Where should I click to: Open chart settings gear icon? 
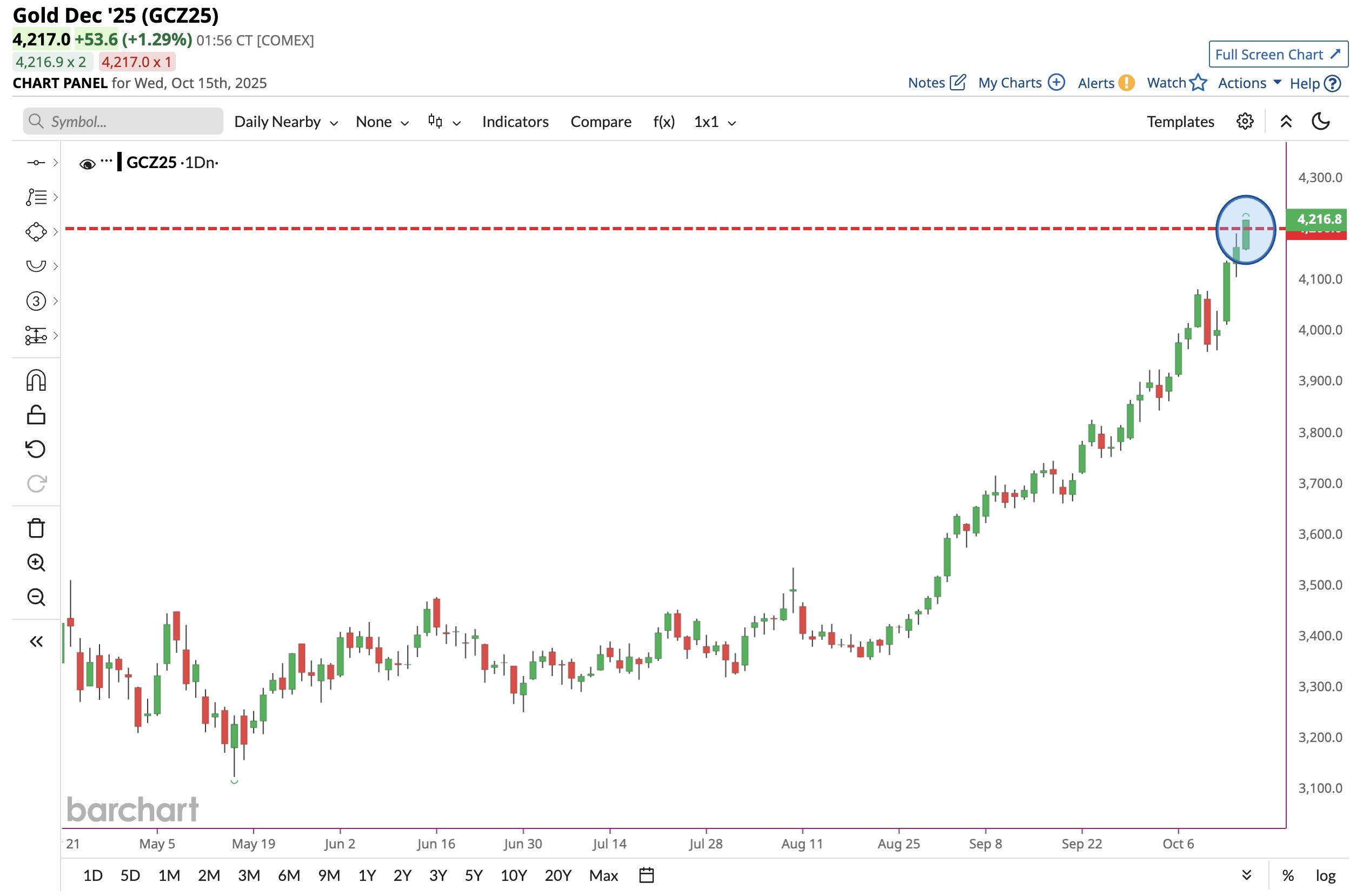pos(1245,122)
